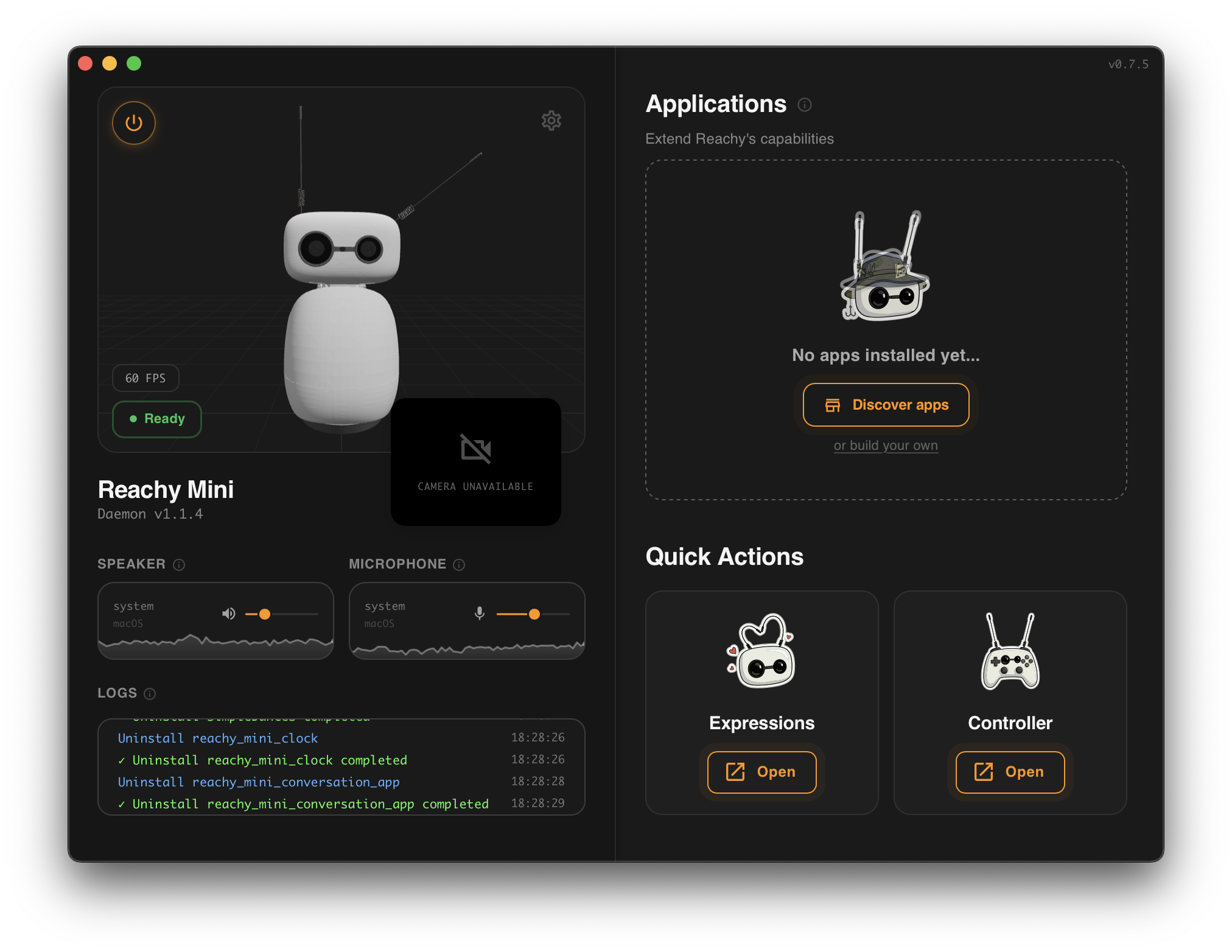Minimize the window with yellow button
This screenshot has height=952, width=1232.
110,63
